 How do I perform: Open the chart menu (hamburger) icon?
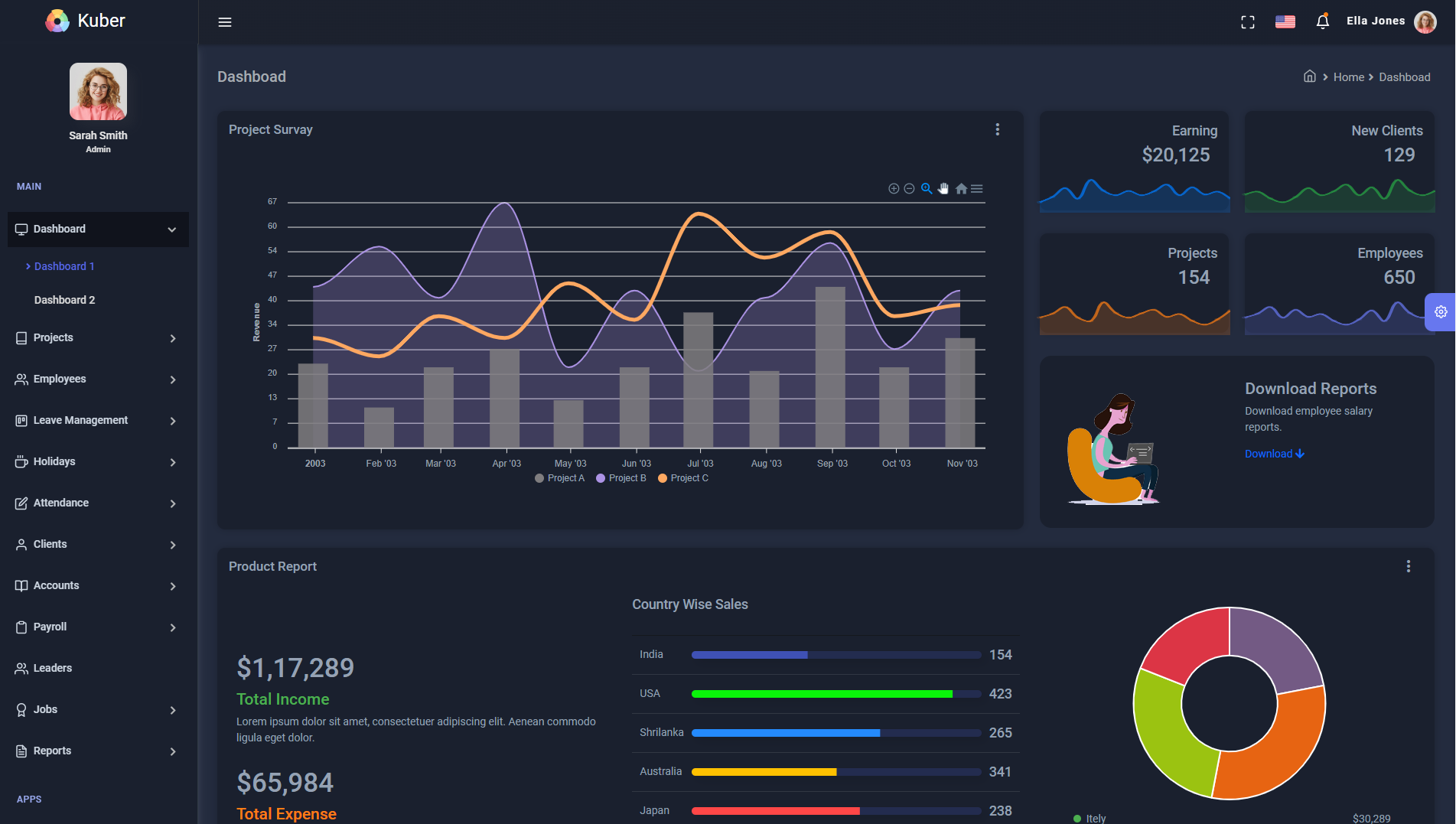[976, 188]
